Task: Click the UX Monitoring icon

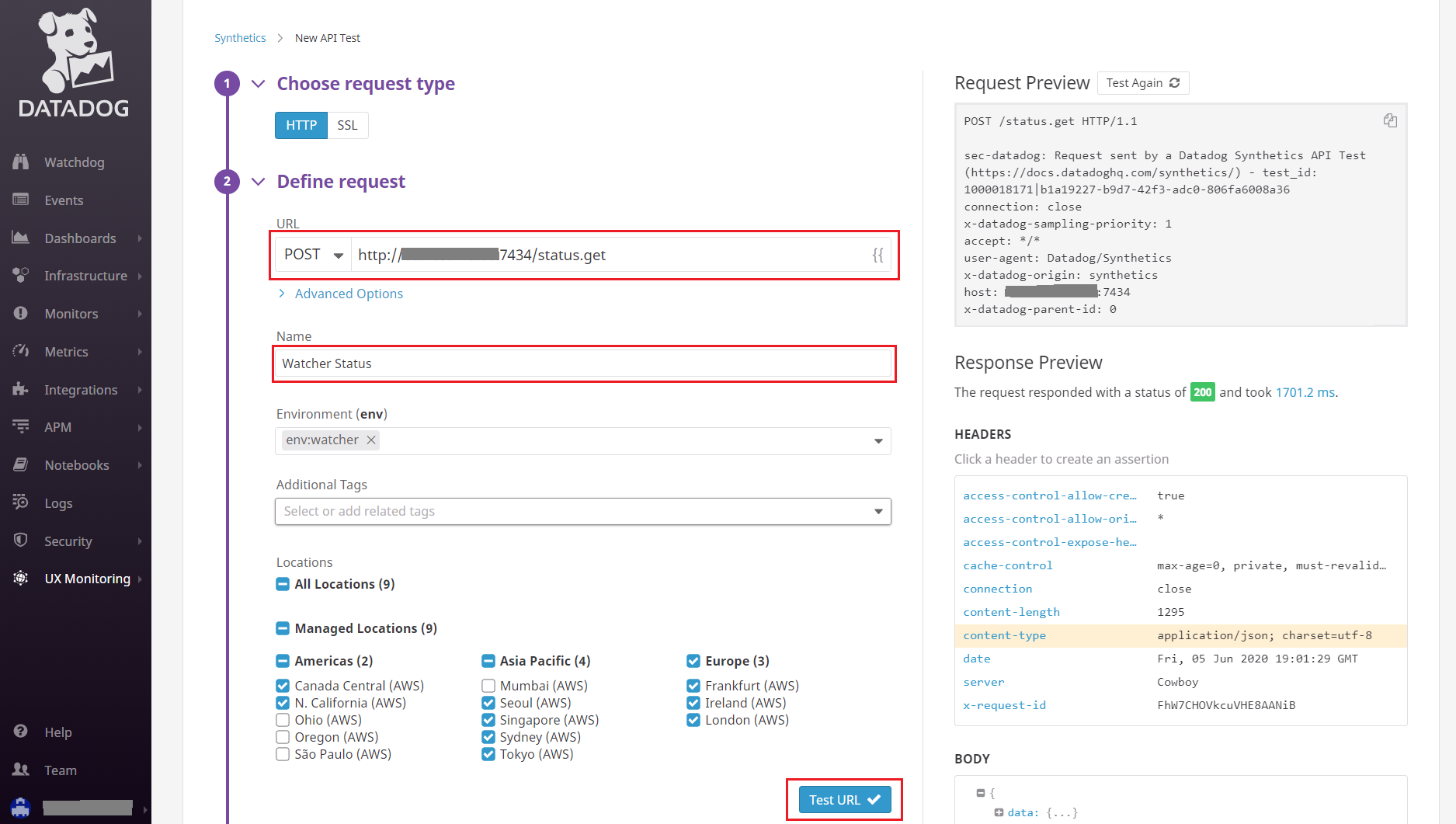Action: coord(21,578)
